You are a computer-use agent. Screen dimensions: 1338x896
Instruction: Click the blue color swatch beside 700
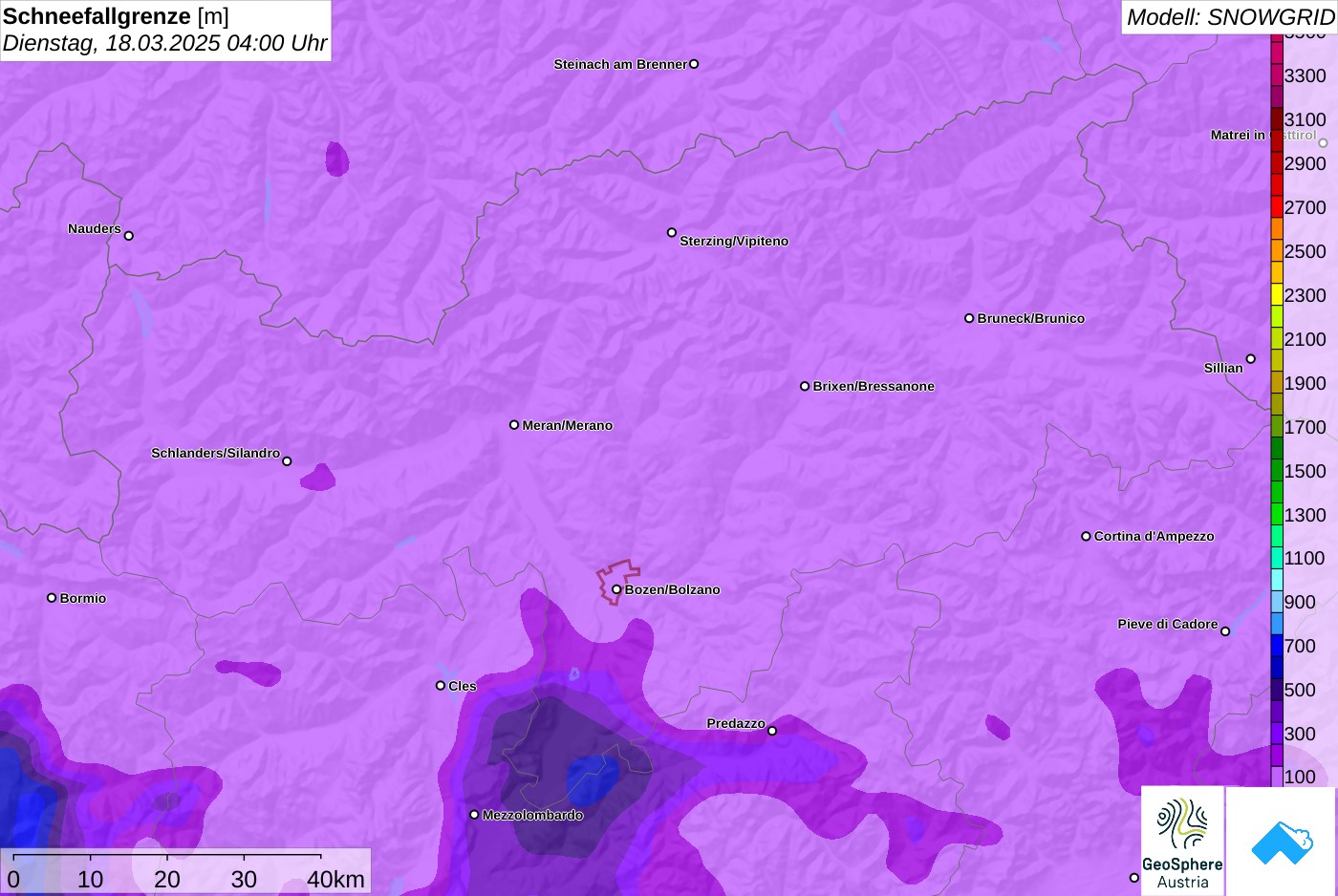pos(1277,646)
